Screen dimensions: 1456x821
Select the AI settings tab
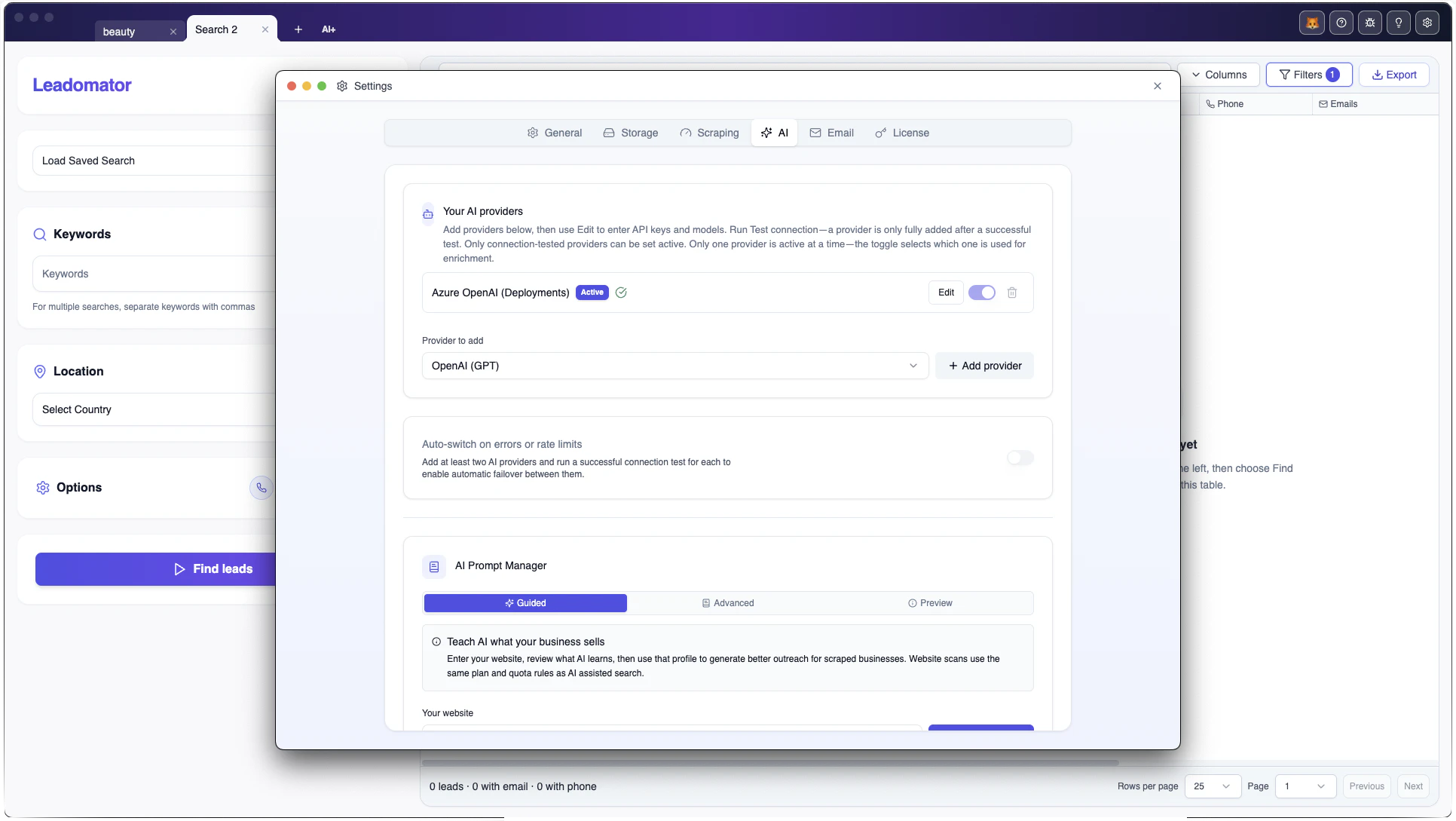point(775,133)
